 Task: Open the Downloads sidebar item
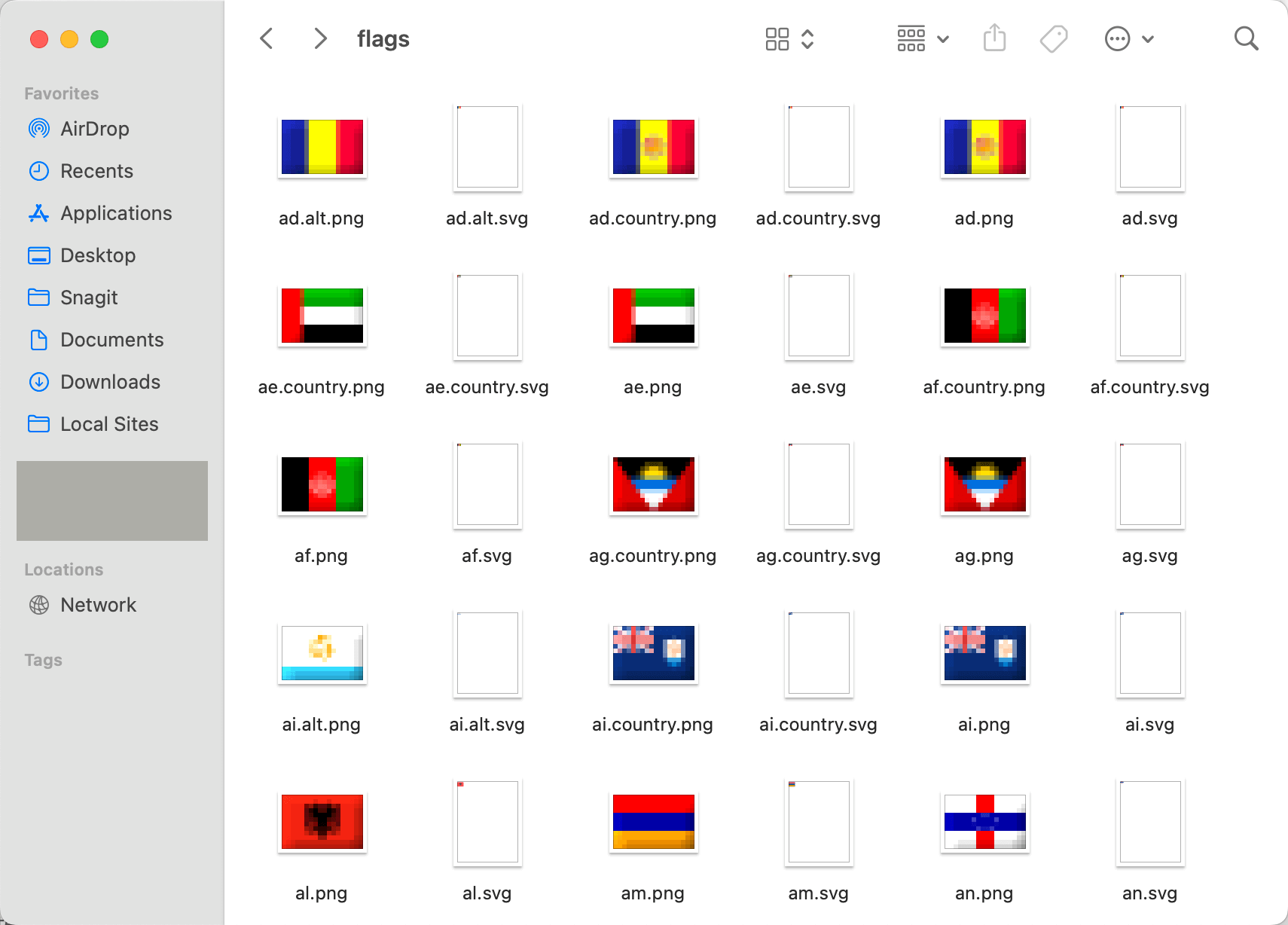tap(110, 382)
